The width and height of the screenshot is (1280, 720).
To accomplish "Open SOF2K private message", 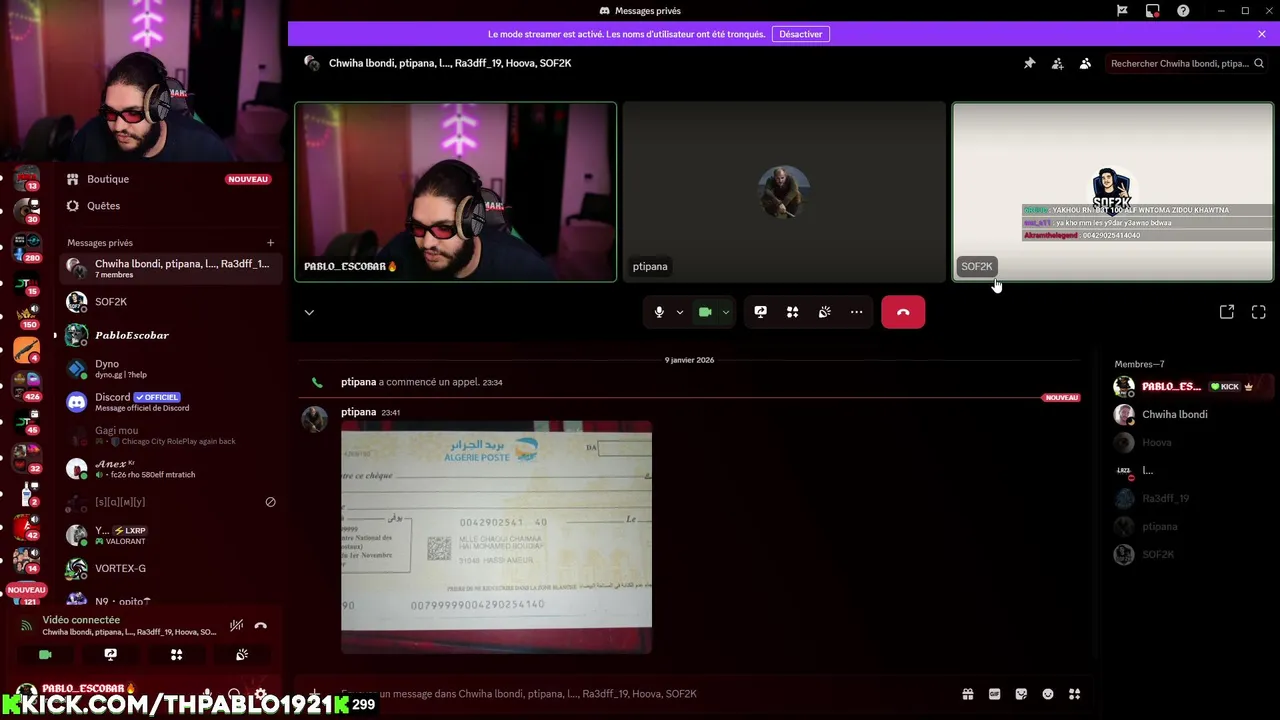I will [x=171, y=302].
